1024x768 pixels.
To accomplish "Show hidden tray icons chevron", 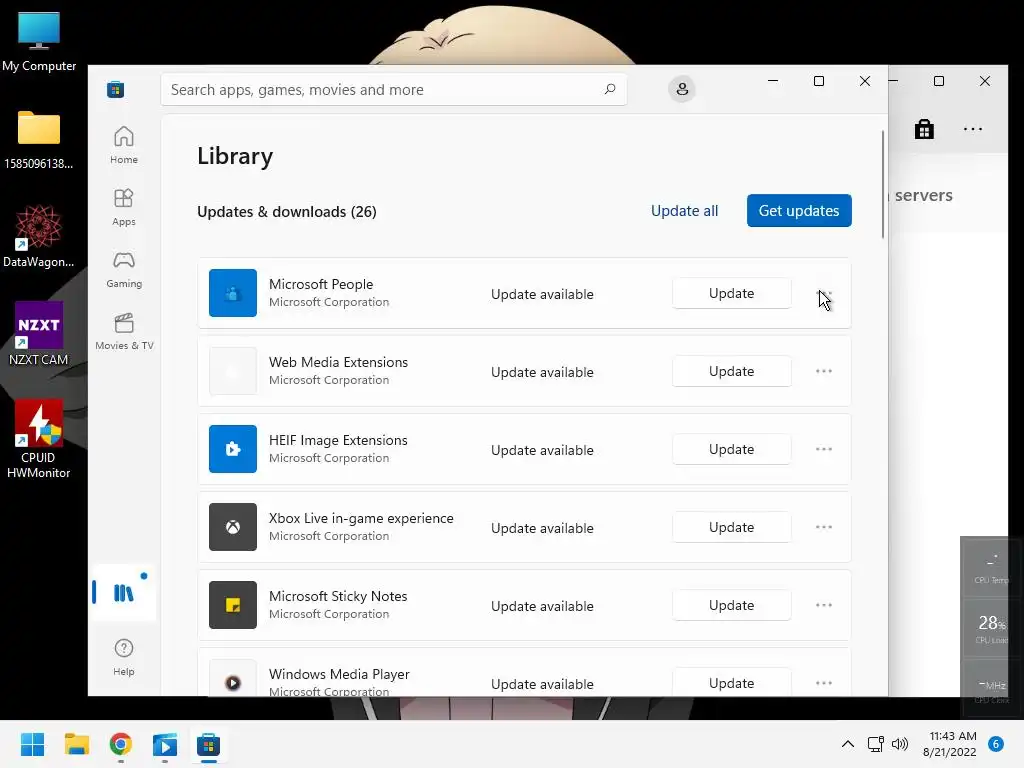I will (848, 744).
